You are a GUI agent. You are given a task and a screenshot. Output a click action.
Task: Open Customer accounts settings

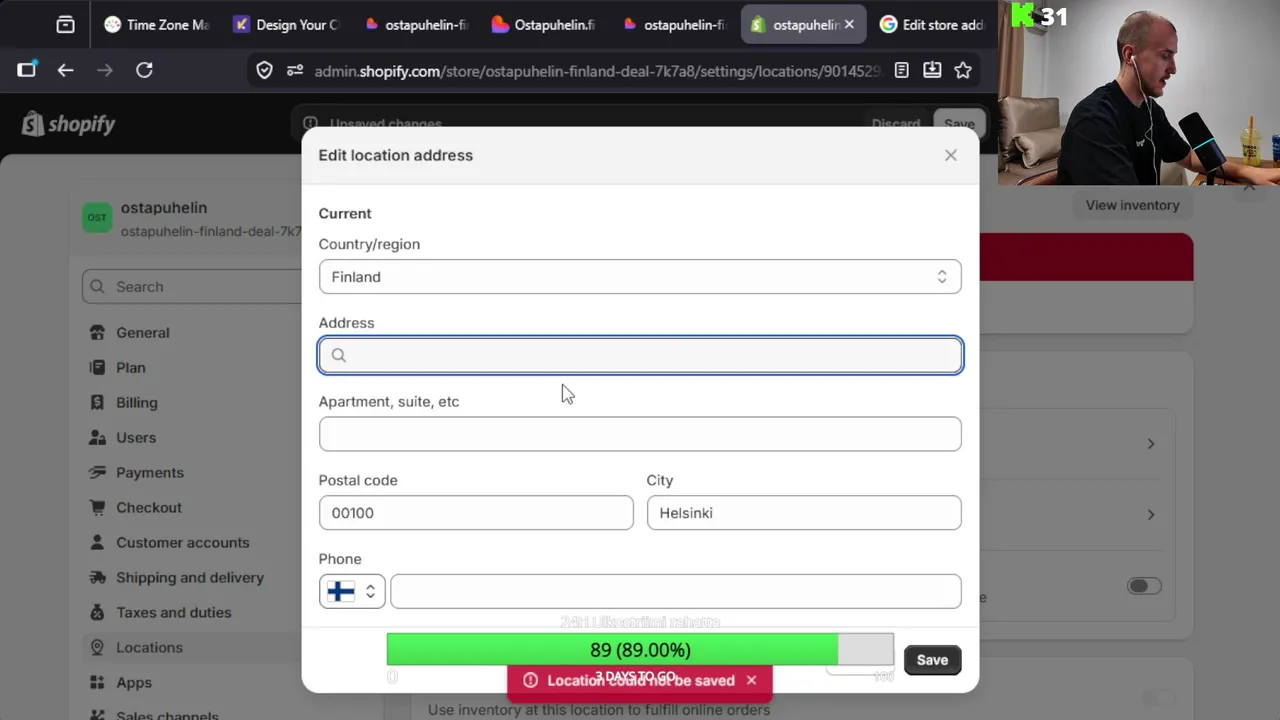point(182,542)
